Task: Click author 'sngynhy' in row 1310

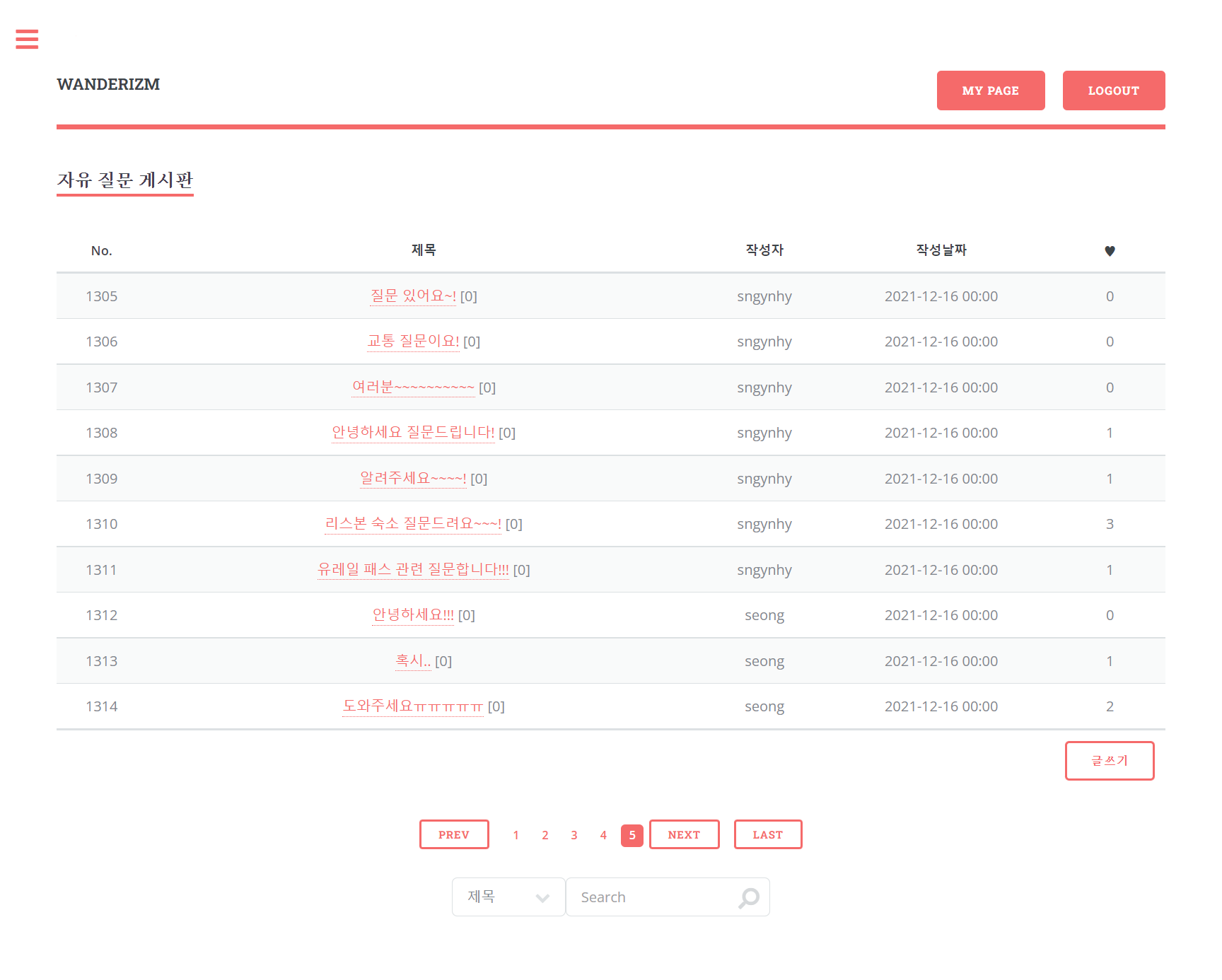Action: click(764, 525)
